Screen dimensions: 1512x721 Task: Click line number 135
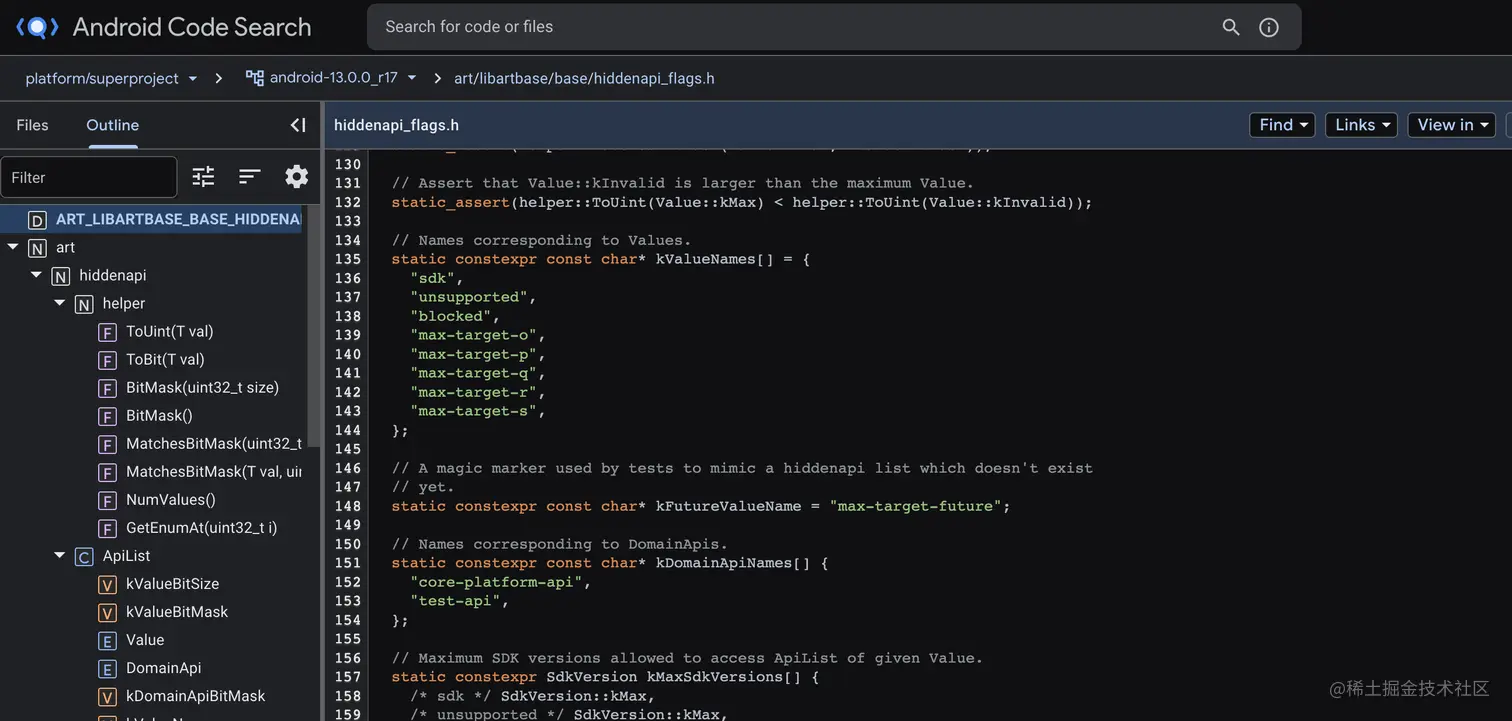tap(347, 259)
